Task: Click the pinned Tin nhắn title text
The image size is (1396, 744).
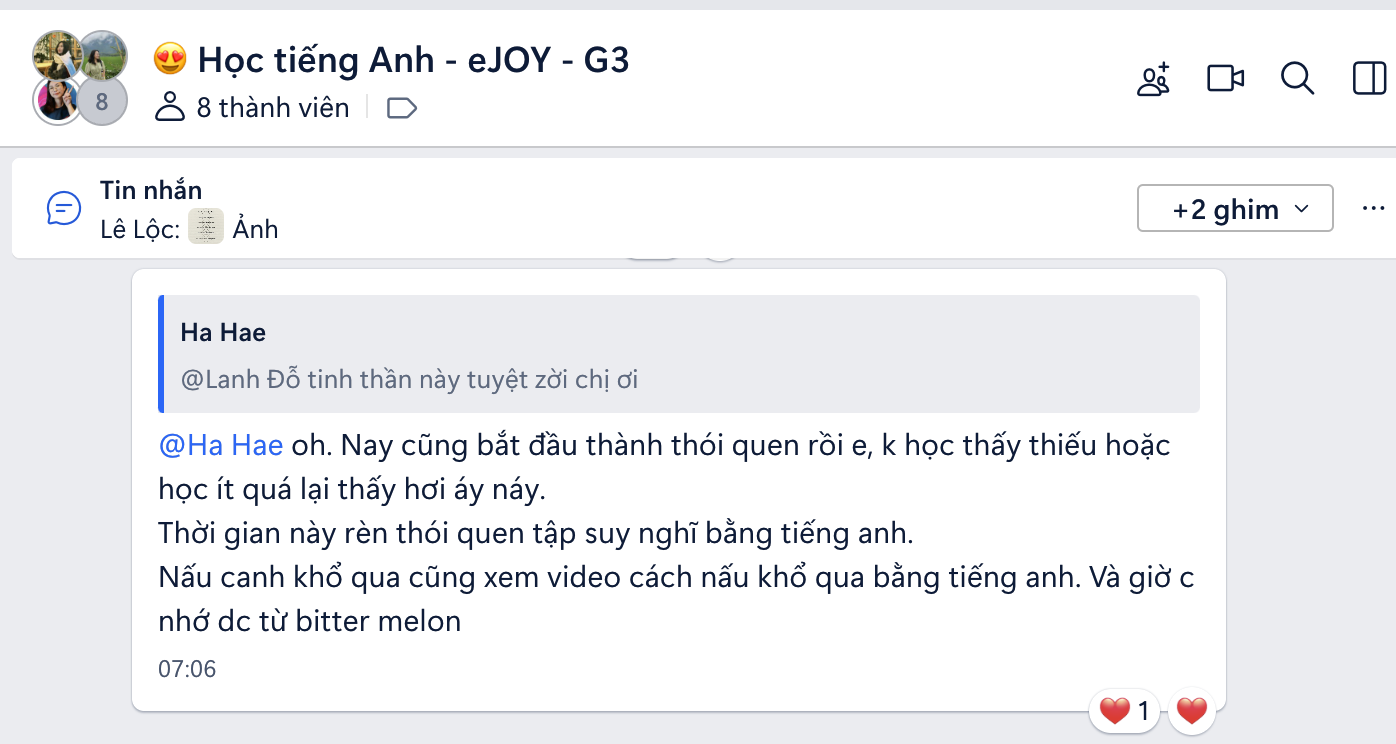Action: coord(151,190)
